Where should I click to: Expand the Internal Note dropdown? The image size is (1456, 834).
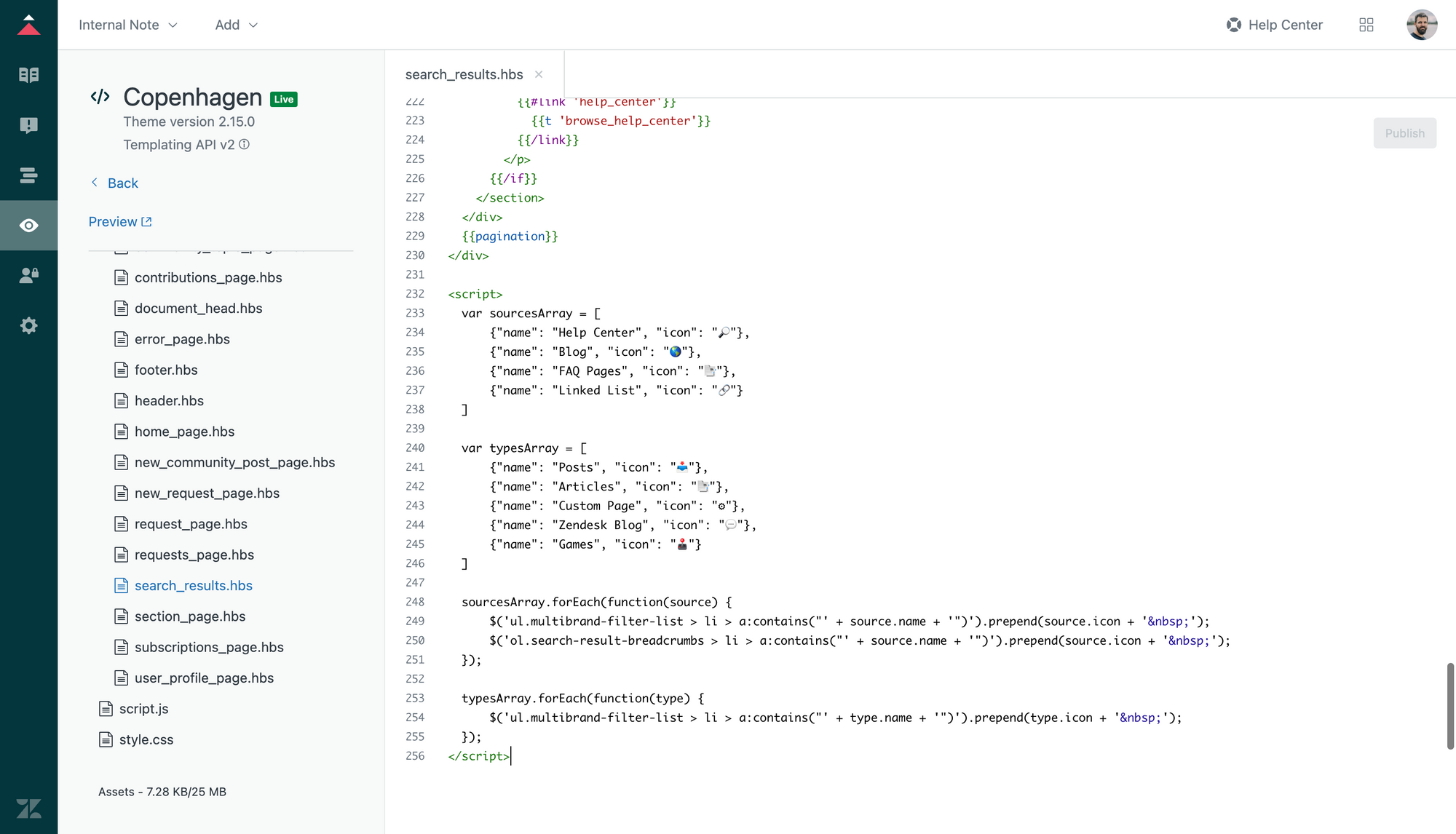128,25
